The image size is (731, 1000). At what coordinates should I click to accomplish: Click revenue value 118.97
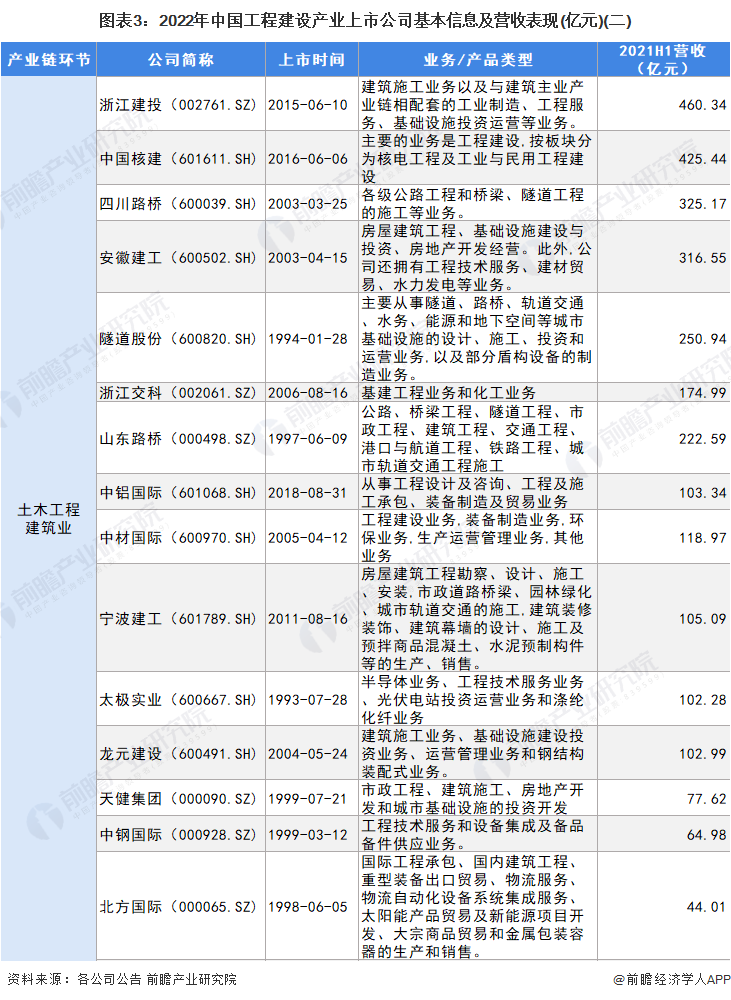pos(702,538)
